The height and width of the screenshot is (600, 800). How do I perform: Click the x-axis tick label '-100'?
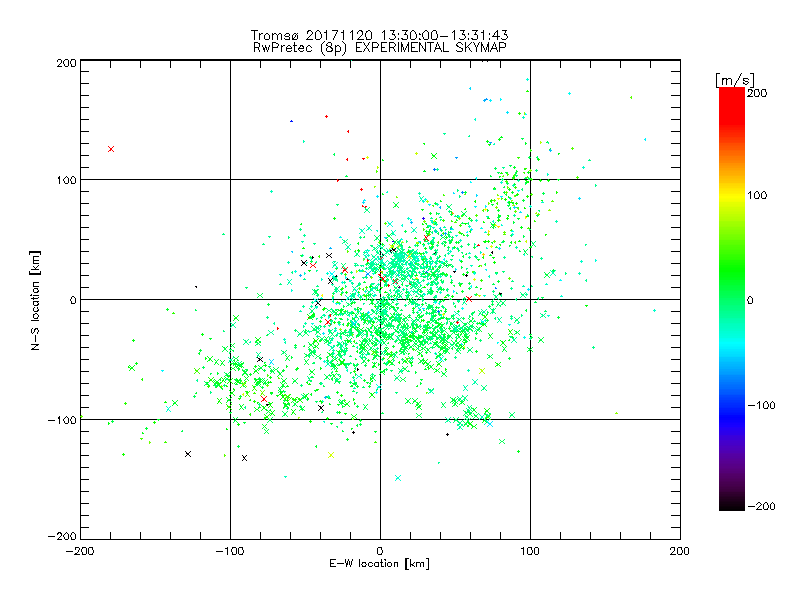click(230, 551)
